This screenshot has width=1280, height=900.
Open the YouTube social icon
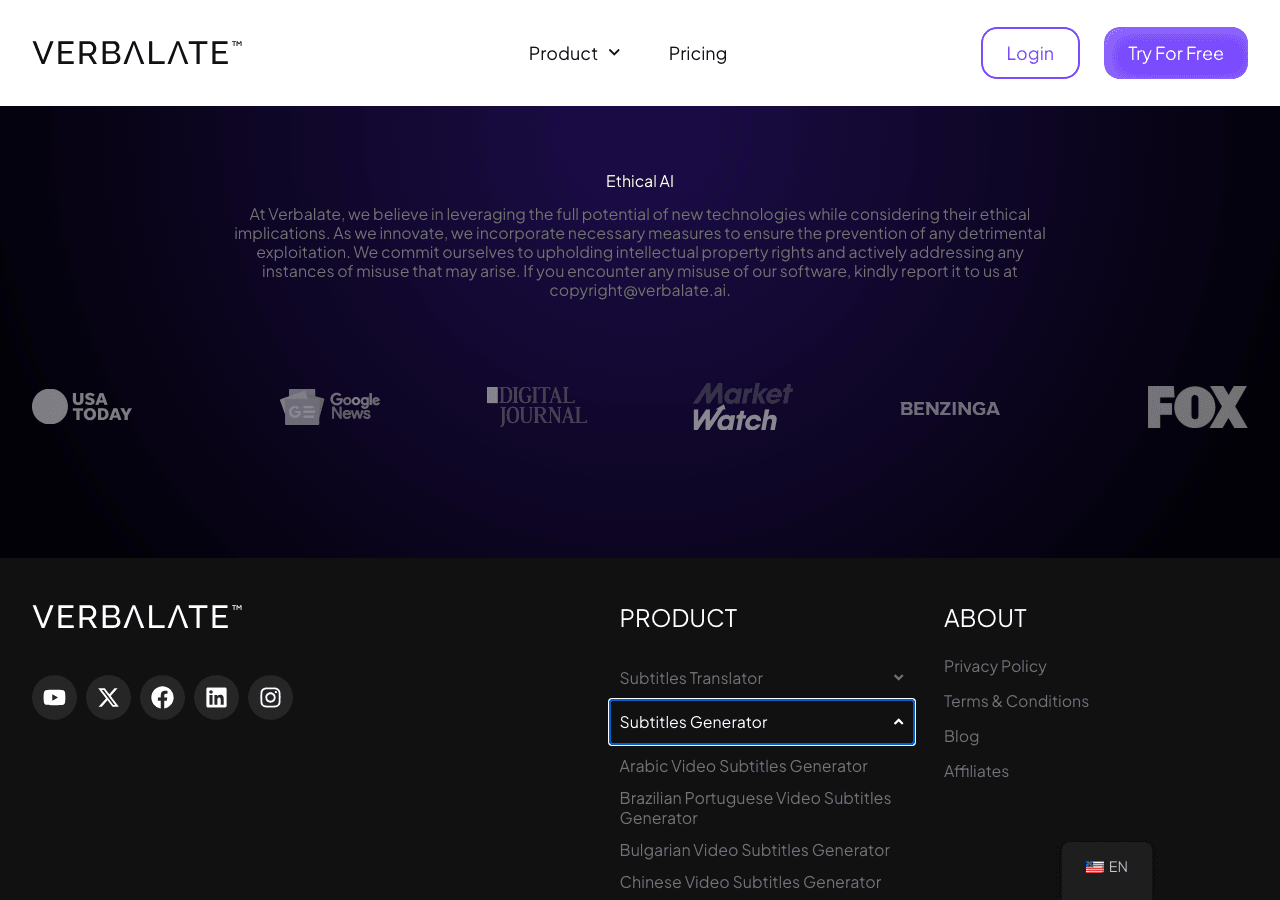point(54,697)
